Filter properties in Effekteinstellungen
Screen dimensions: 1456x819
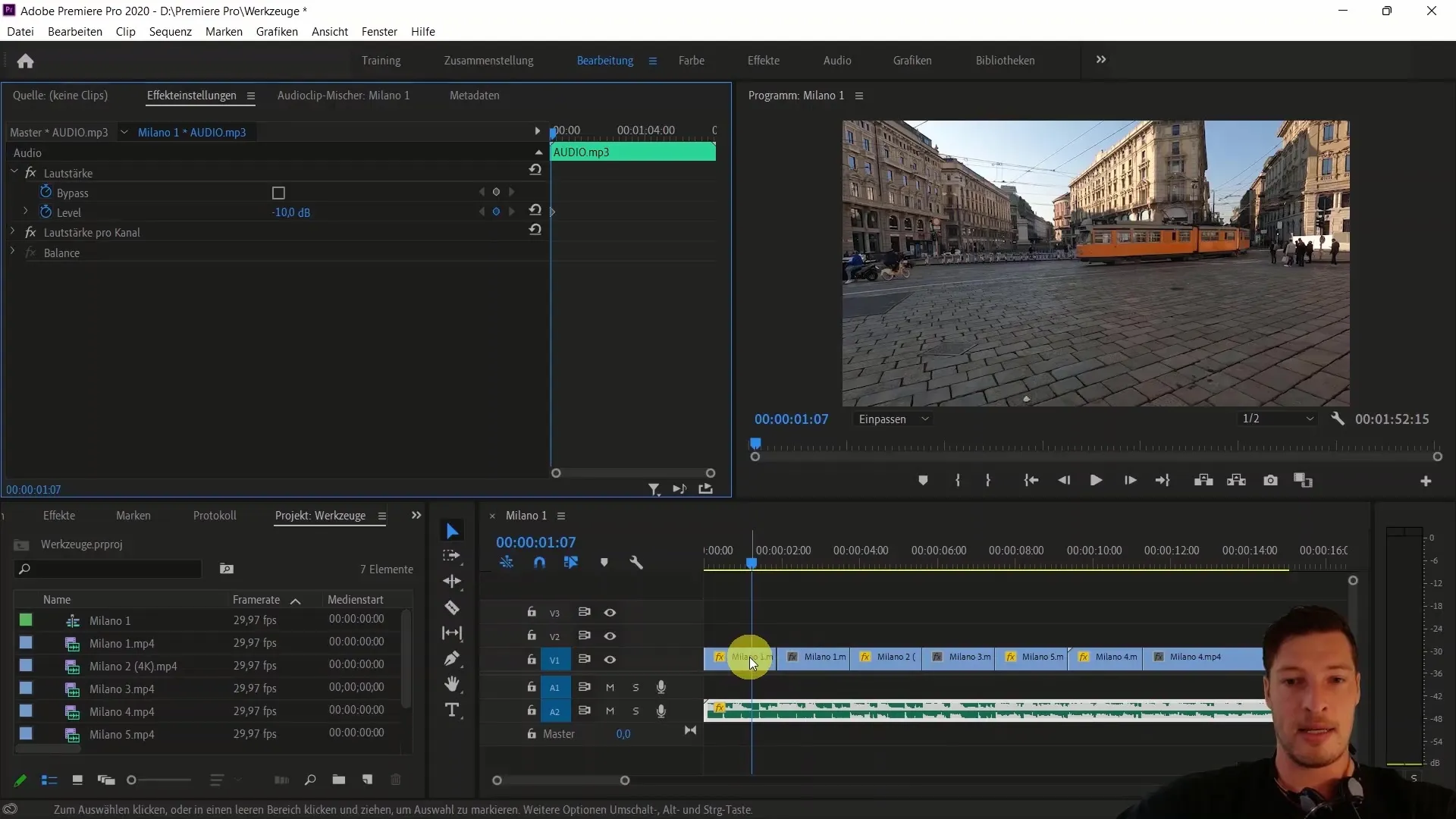tap(654, 490)
